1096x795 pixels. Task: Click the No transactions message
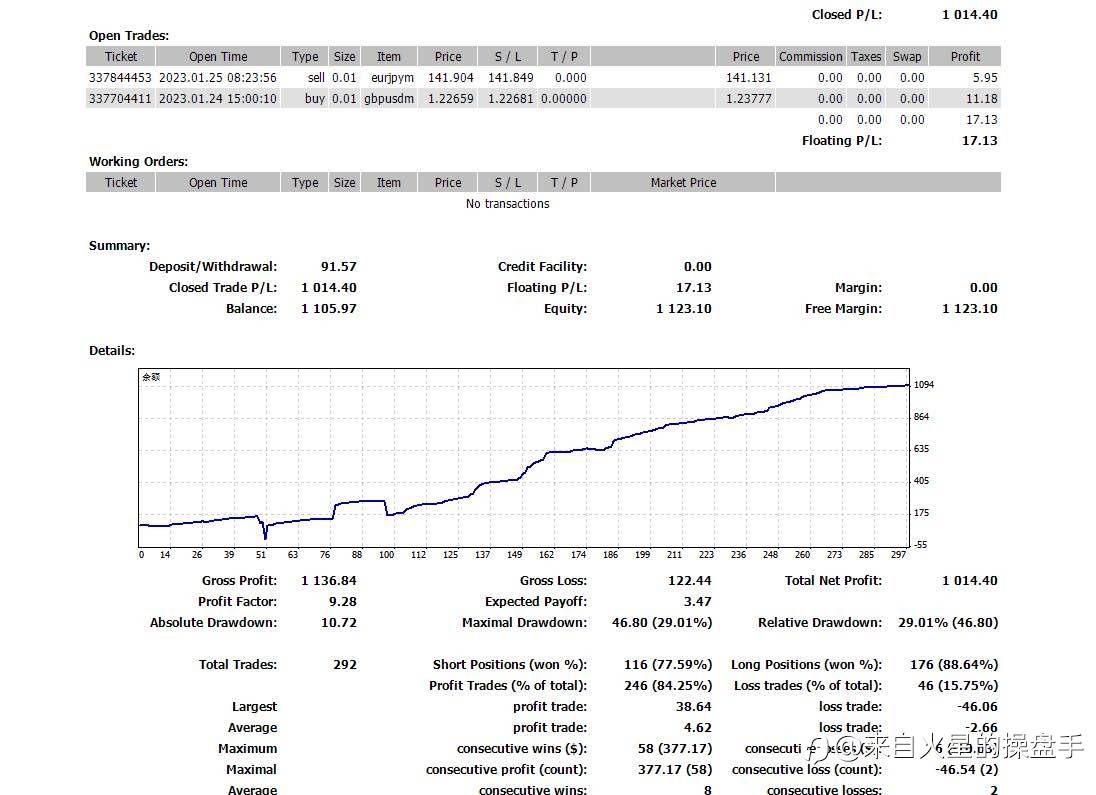coord(507,203)
